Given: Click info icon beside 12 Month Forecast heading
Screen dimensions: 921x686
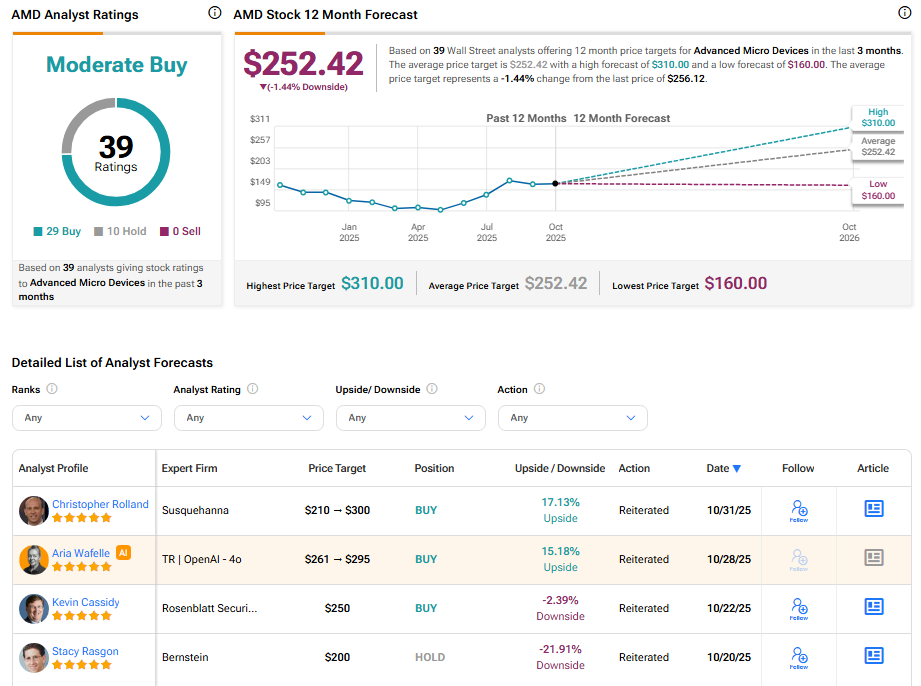Looking at the screenshot, I should pos(905,13).
